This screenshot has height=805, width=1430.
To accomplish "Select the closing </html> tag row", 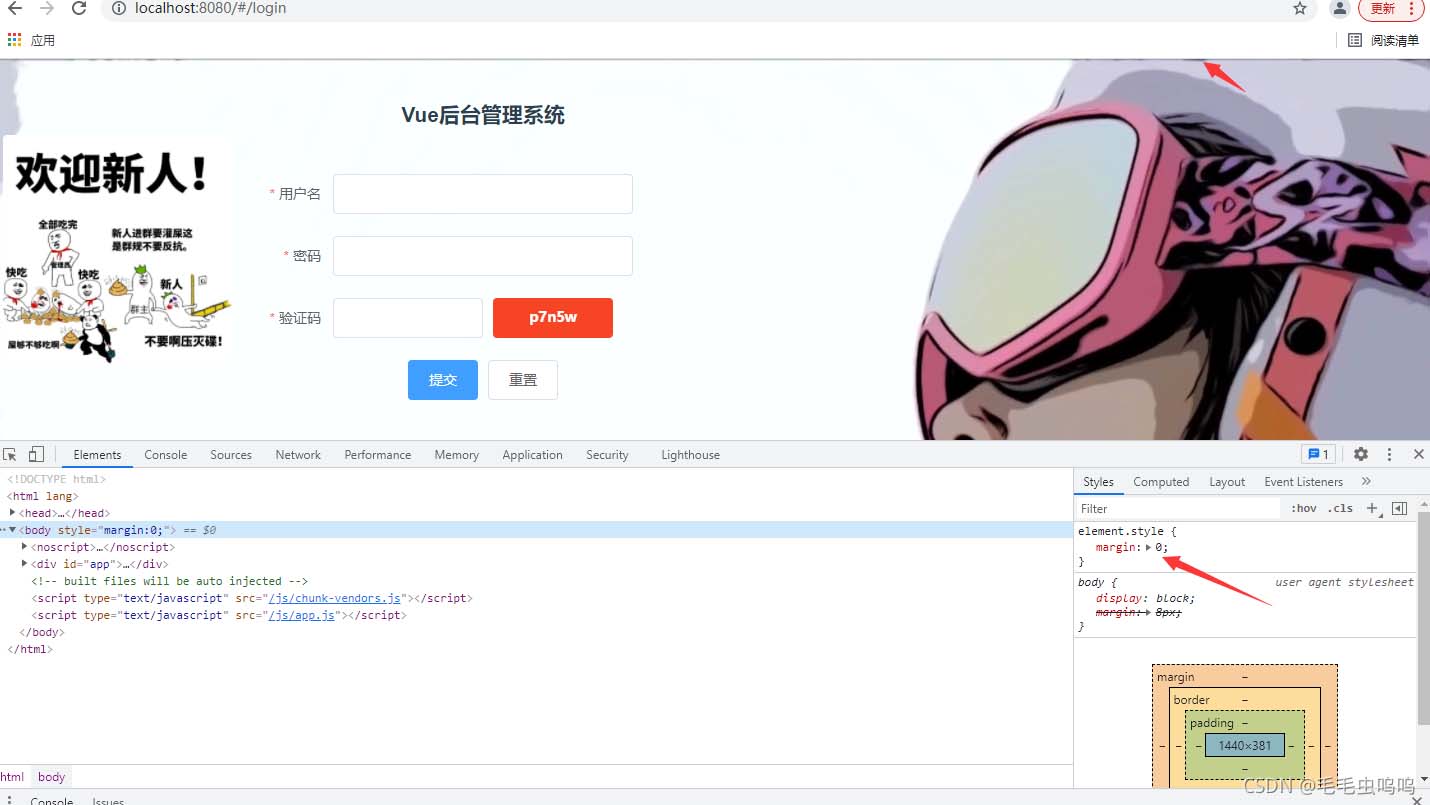I will [x=536, y=649].
